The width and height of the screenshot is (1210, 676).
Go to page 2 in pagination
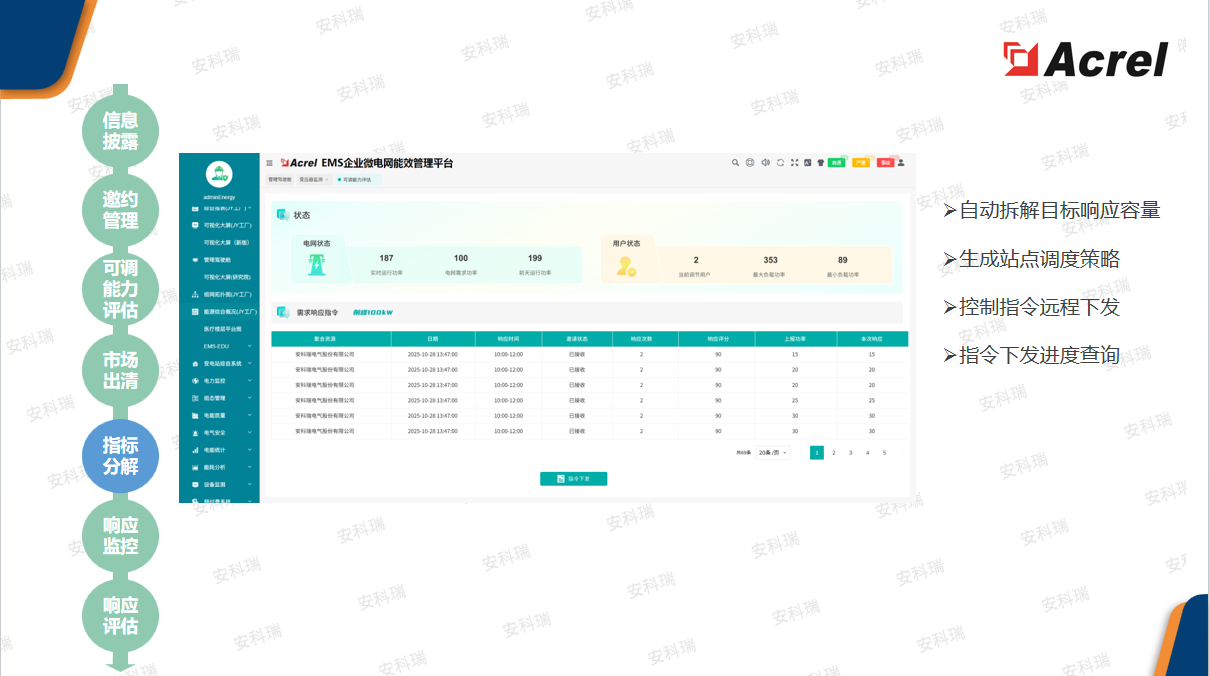(x=834, y=453)
